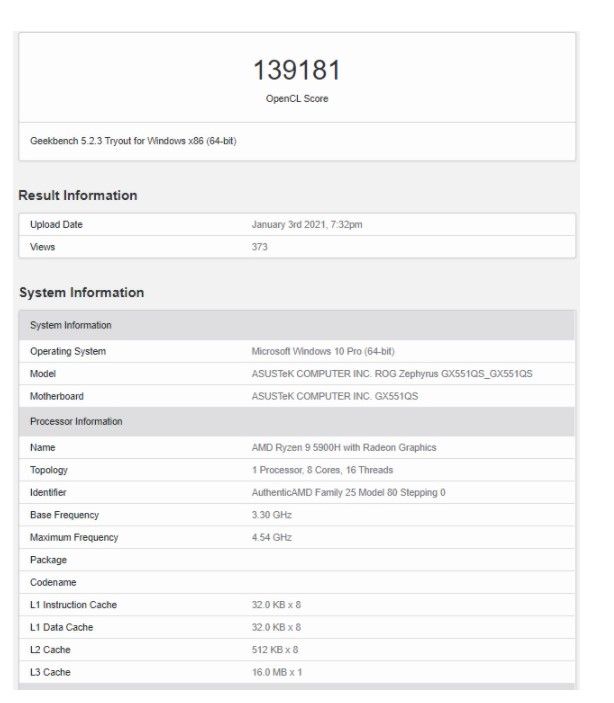614x703 pixels.
Task: Click the 'L2 Cache' label
Action: pyautogui.click(x=50, y=650)
